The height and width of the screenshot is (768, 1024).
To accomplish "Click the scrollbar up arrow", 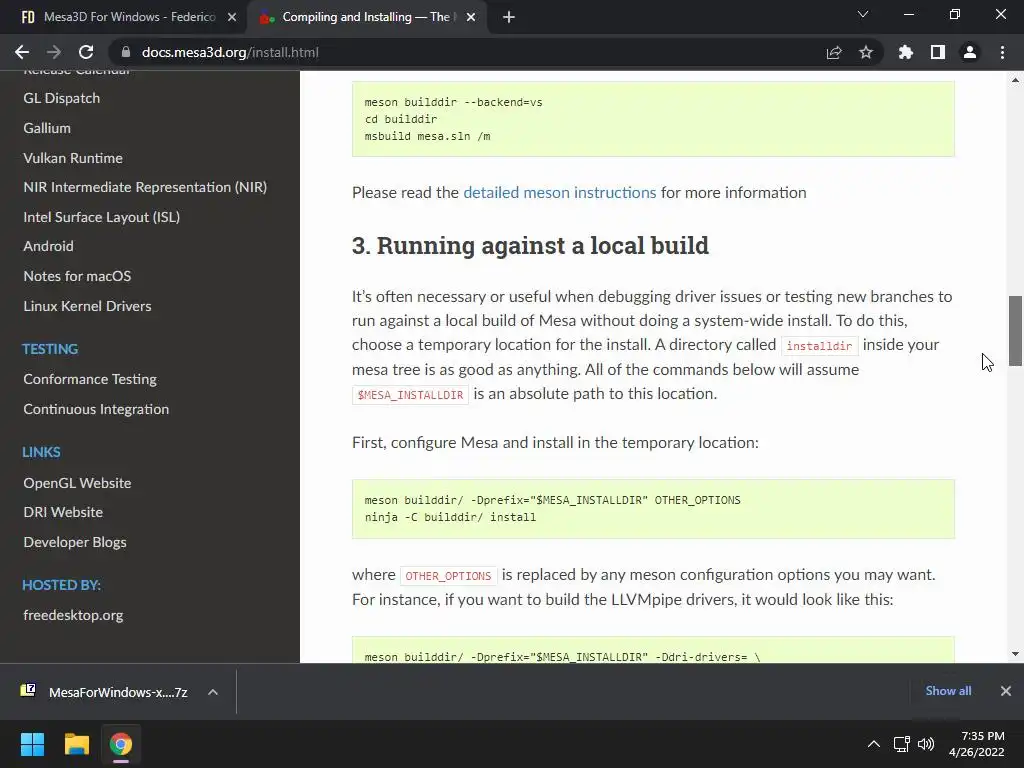I will [1015, 81].
